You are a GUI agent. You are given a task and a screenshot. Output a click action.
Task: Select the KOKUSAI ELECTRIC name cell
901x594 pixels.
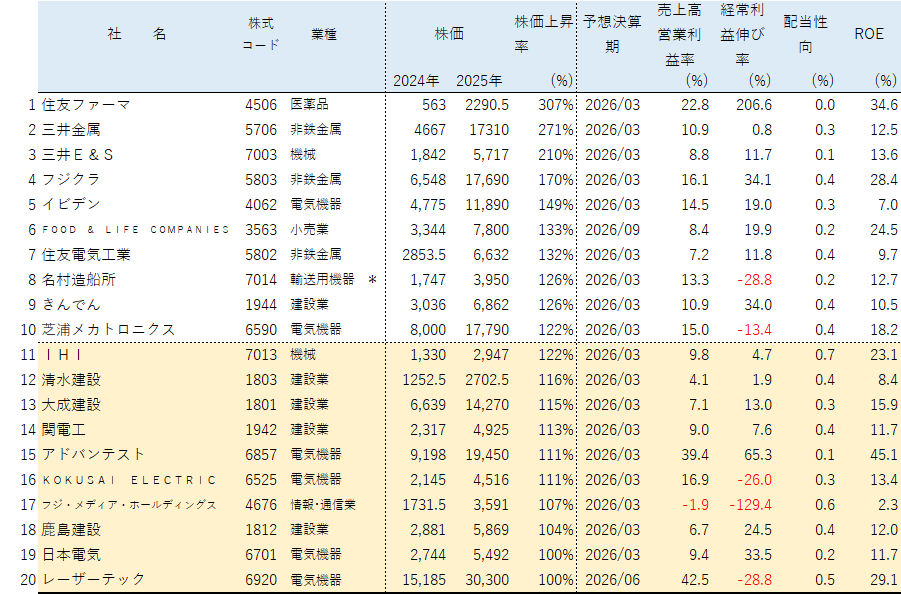[130, 480]
